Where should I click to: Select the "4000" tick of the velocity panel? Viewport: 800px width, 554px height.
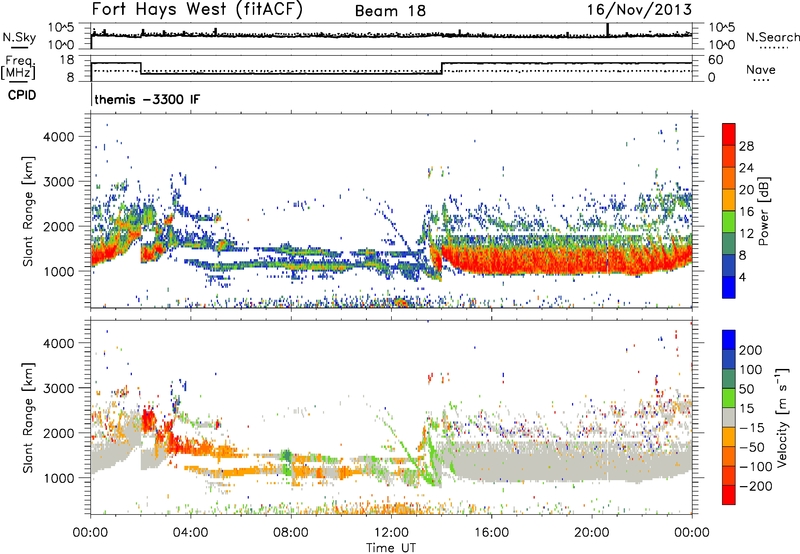[x=58, y=343]
